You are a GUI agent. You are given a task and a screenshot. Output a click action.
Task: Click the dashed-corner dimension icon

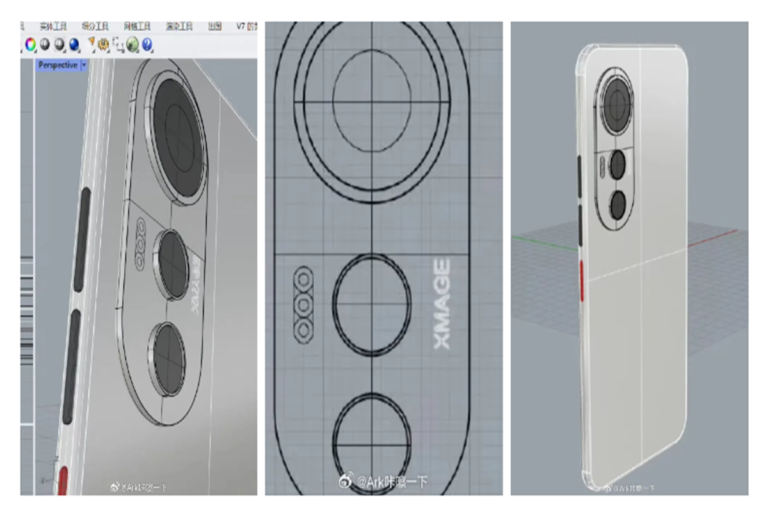point(118,44)
